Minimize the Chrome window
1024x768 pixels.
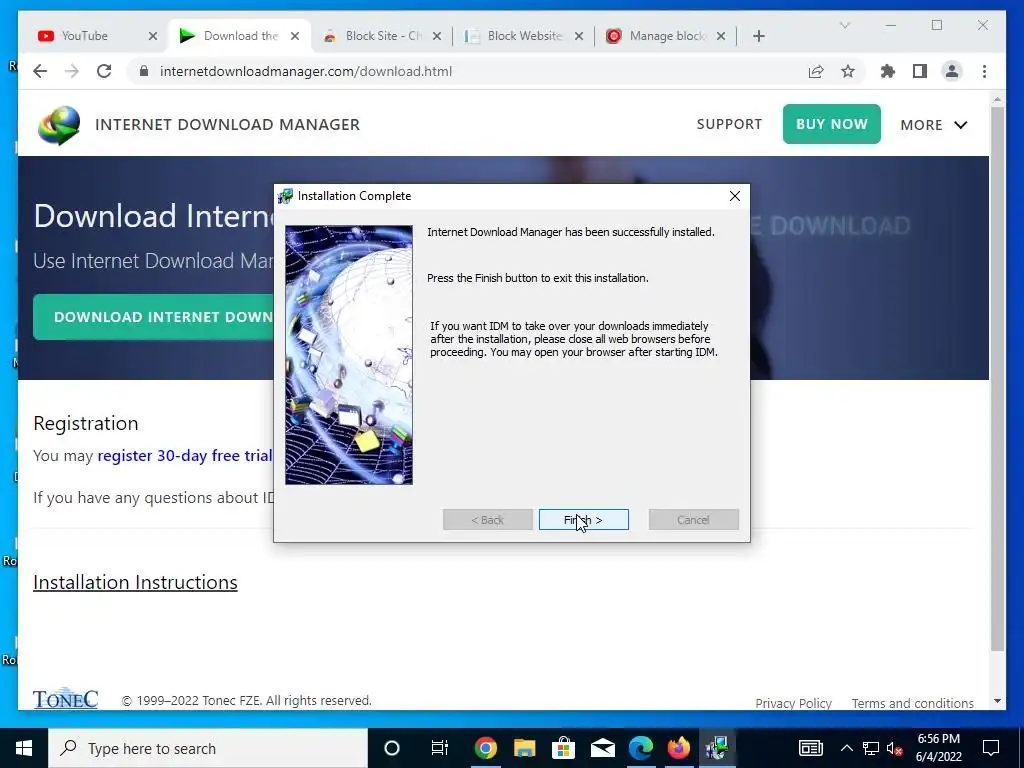click(891, 25)
